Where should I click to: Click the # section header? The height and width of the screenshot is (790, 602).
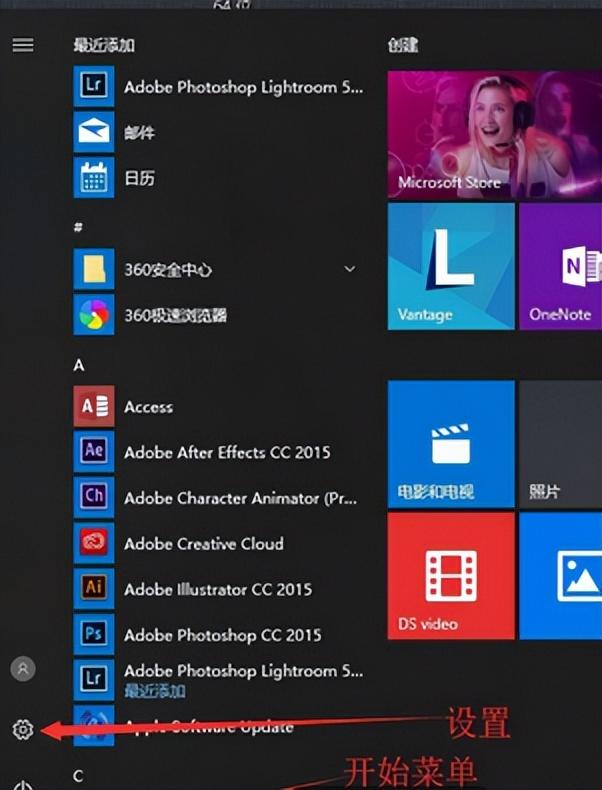78,228
